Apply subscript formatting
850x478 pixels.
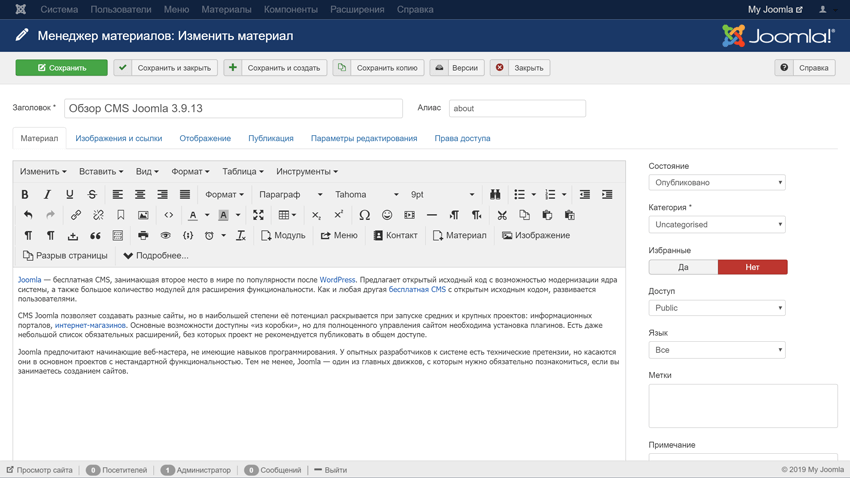click(316, 215)
